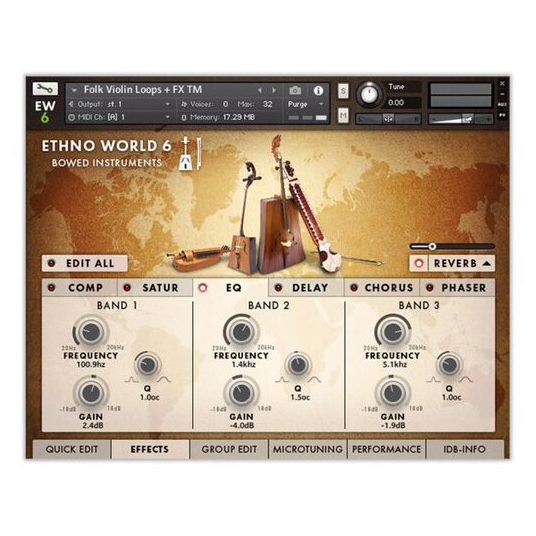536x536 pixels.
Task: Click the volume slider in header
Action: [x=460, y=119]
